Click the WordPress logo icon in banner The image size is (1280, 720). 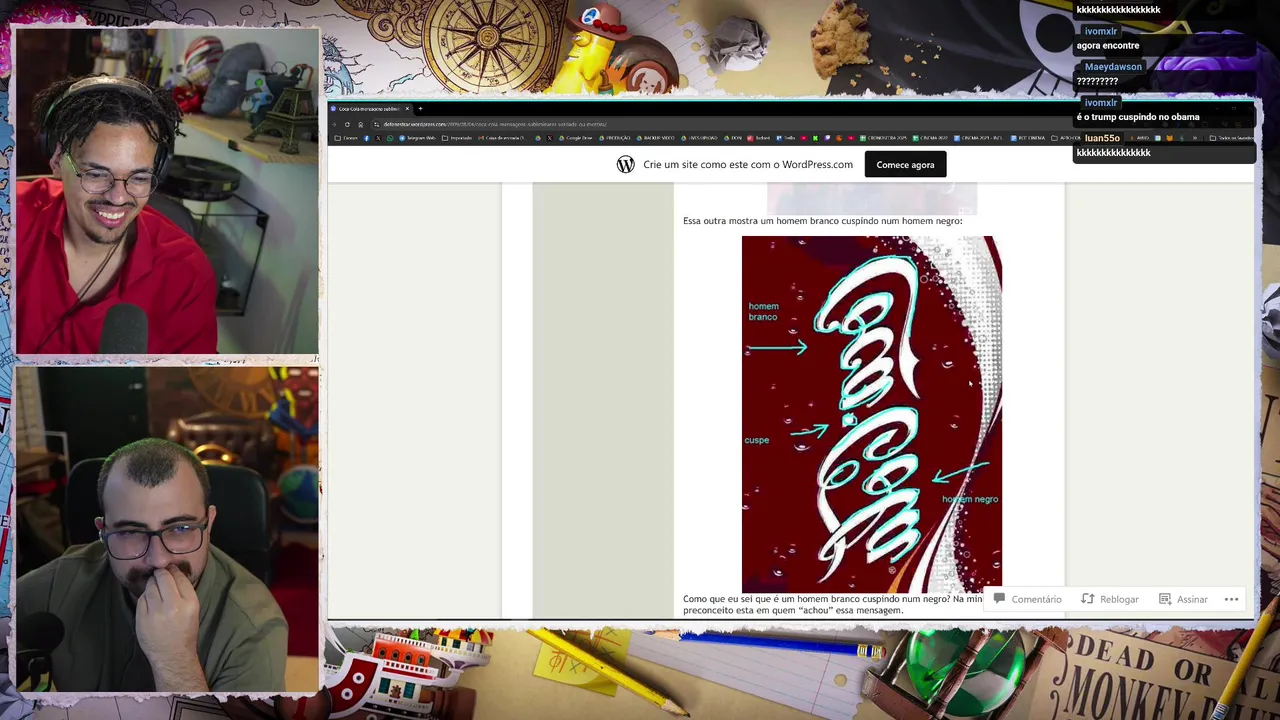625,165
